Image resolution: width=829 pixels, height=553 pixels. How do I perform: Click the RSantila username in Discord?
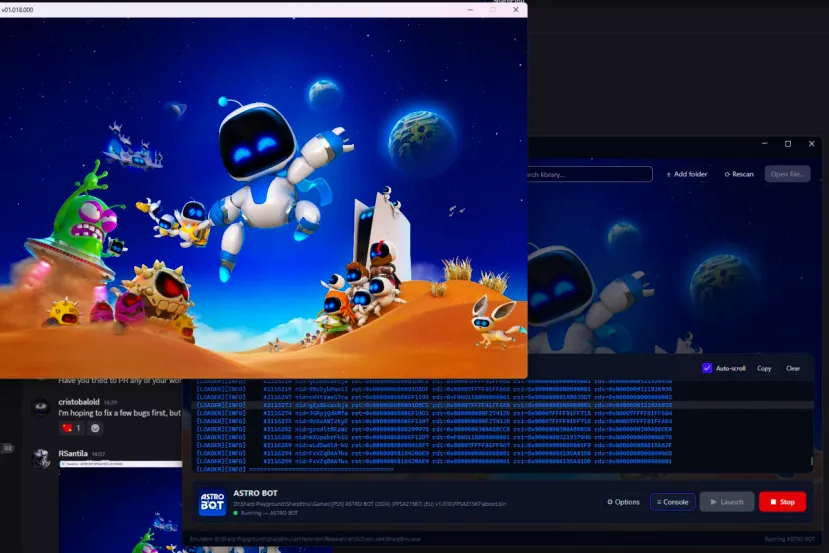73,454
